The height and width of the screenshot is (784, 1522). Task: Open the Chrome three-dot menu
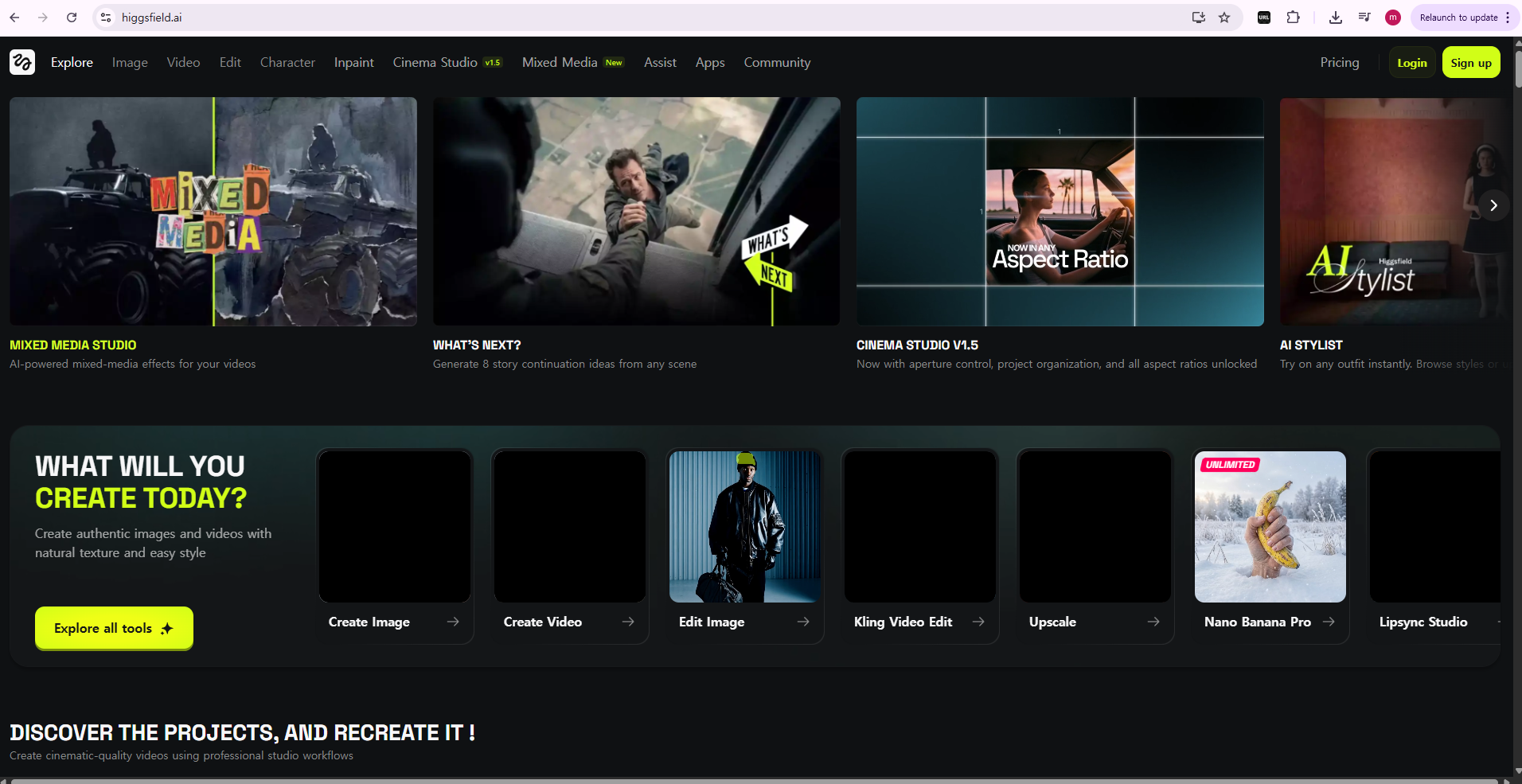coord(1508,18)
